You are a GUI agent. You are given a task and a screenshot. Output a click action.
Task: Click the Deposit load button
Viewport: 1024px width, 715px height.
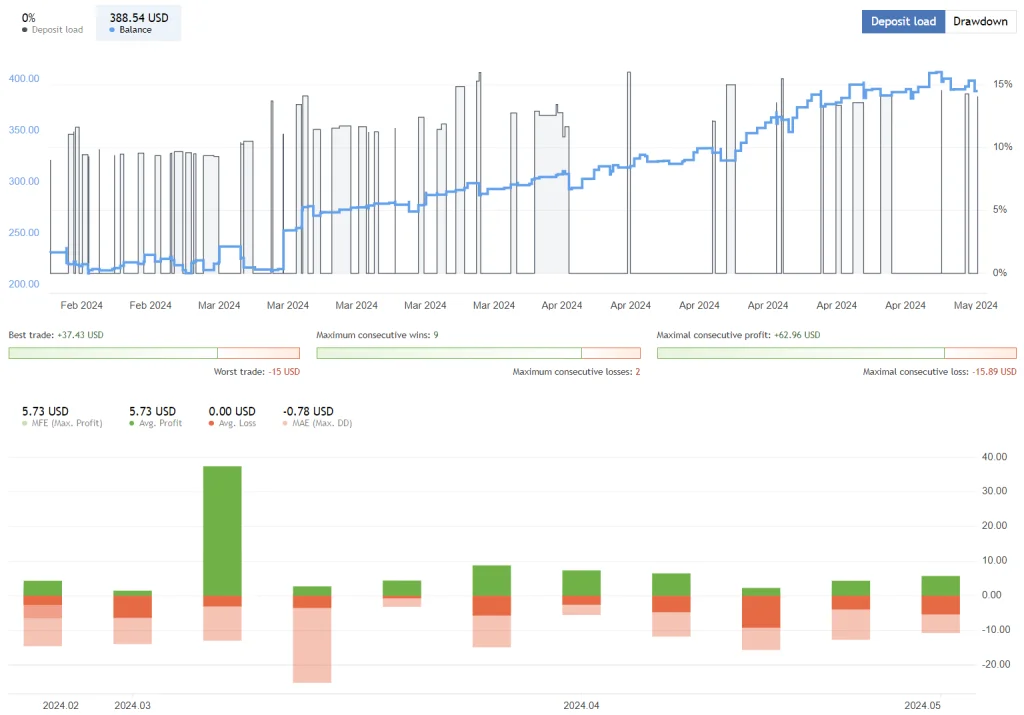(903, 21)
